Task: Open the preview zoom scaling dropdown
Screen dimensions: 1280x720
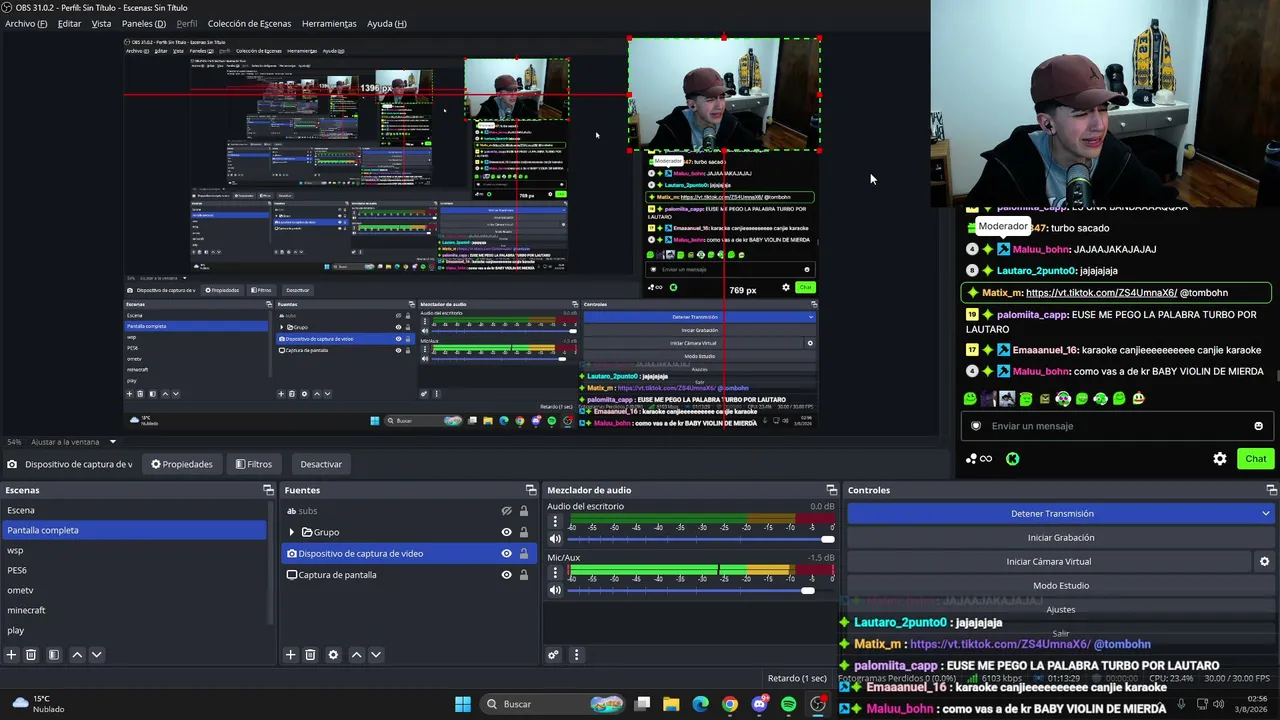Action: tap(112, 442)
